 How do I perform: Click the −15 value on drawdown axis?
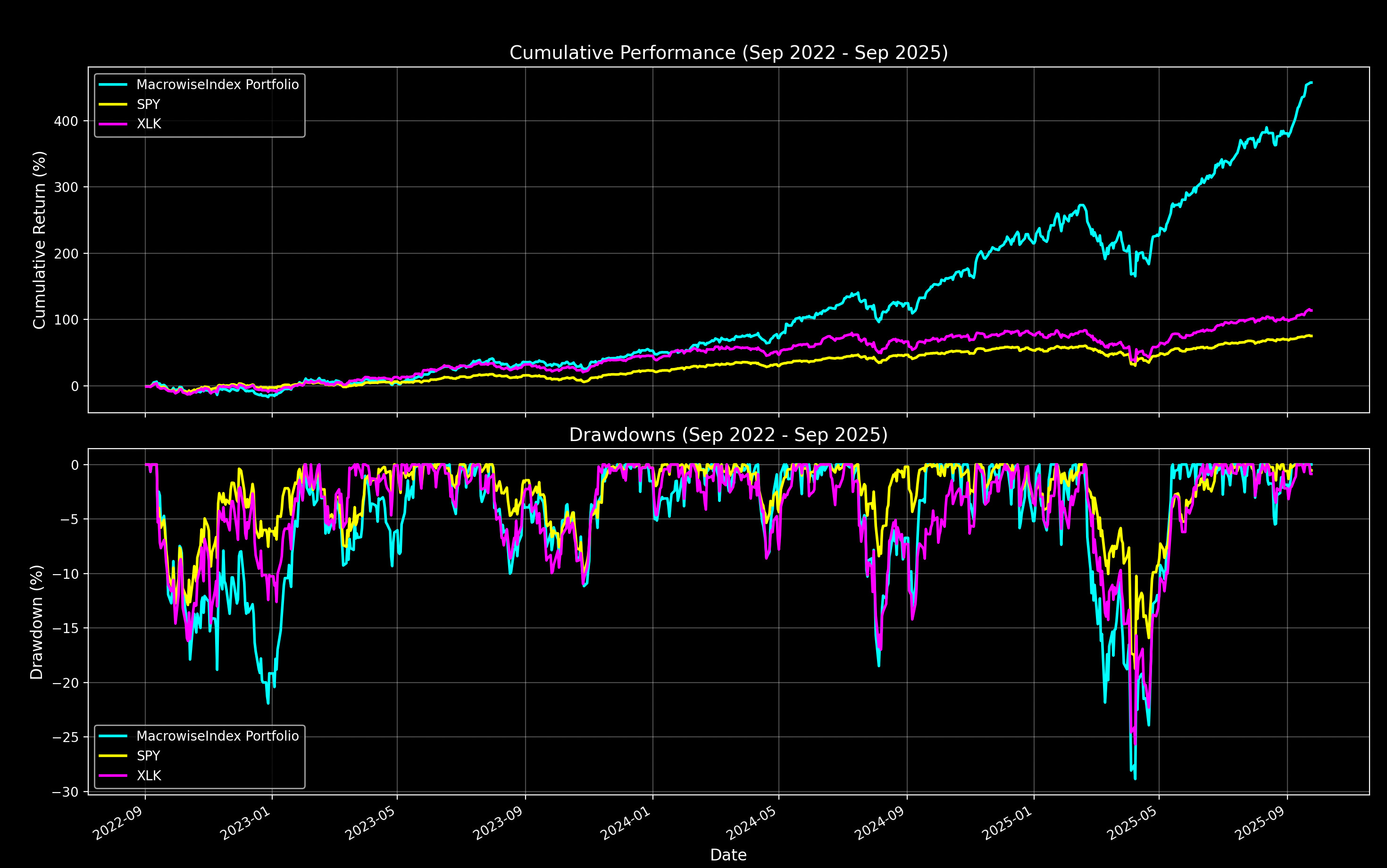(65, 628)
